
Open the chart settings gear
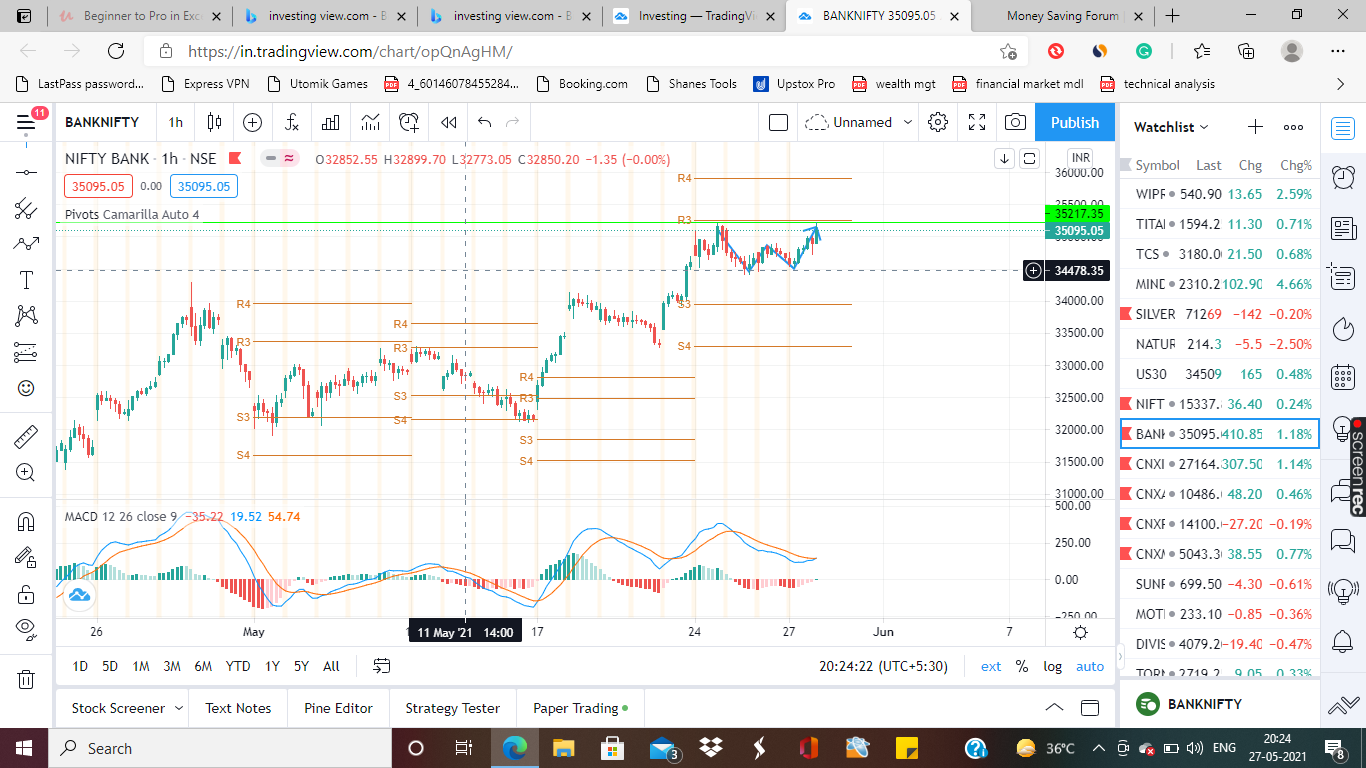point(938,122)
